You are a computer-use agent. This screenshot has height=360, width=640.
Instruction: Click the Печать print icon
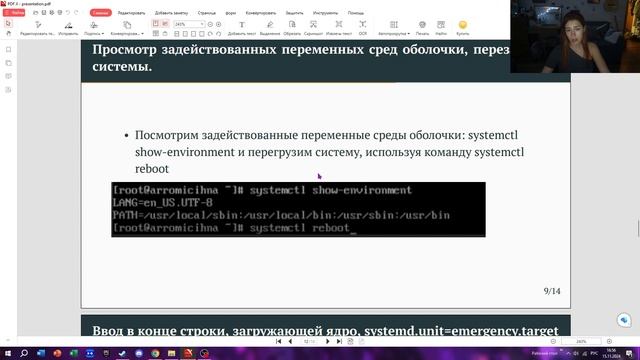coord(422,28)
